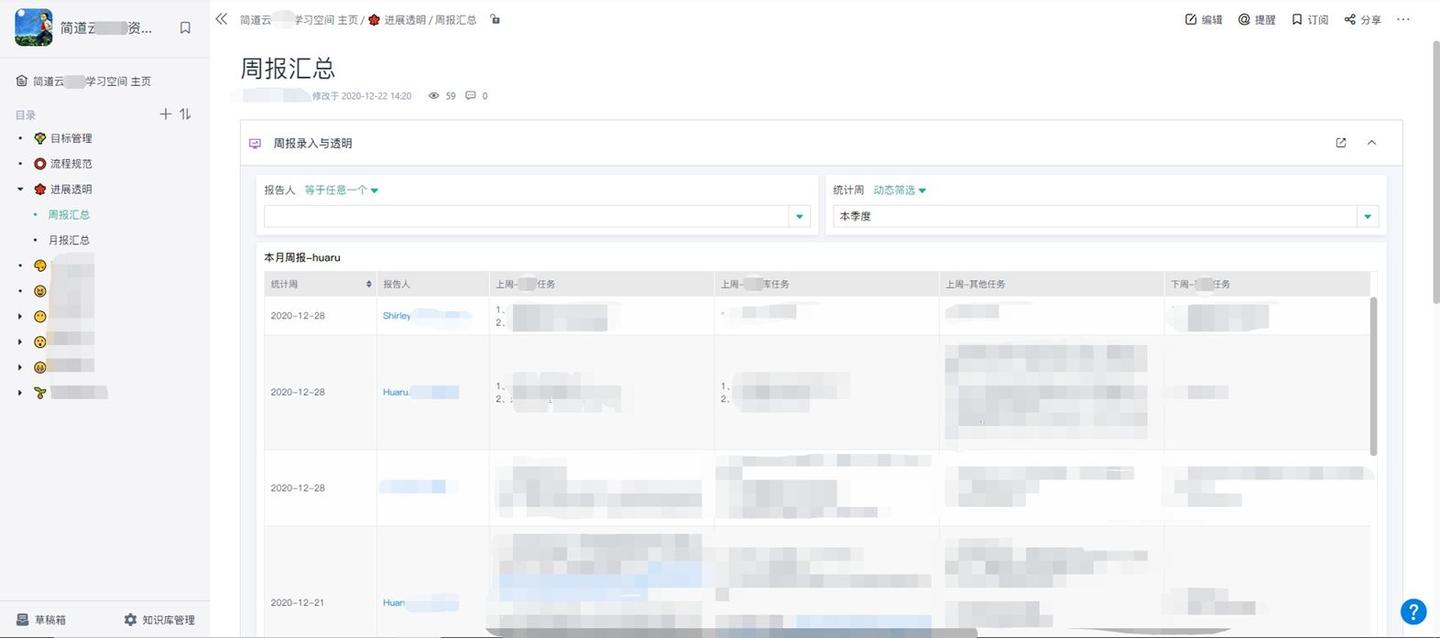Click the comment count icon
1440x638 pixels.
(471, 96)
